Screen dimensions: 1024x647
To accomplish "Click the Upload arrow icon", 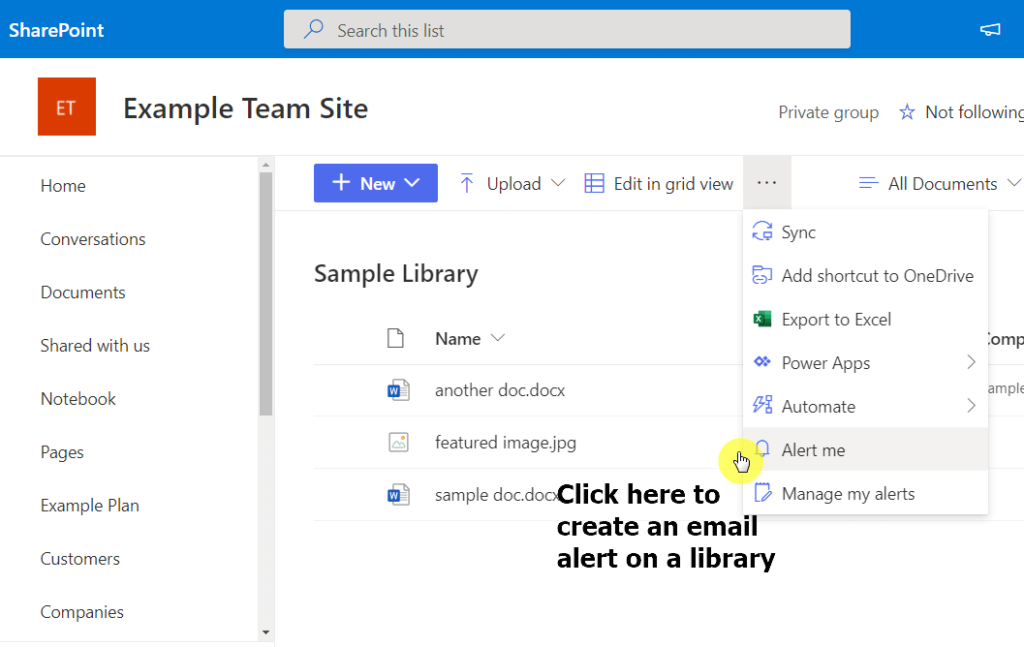I will [466, 183].
